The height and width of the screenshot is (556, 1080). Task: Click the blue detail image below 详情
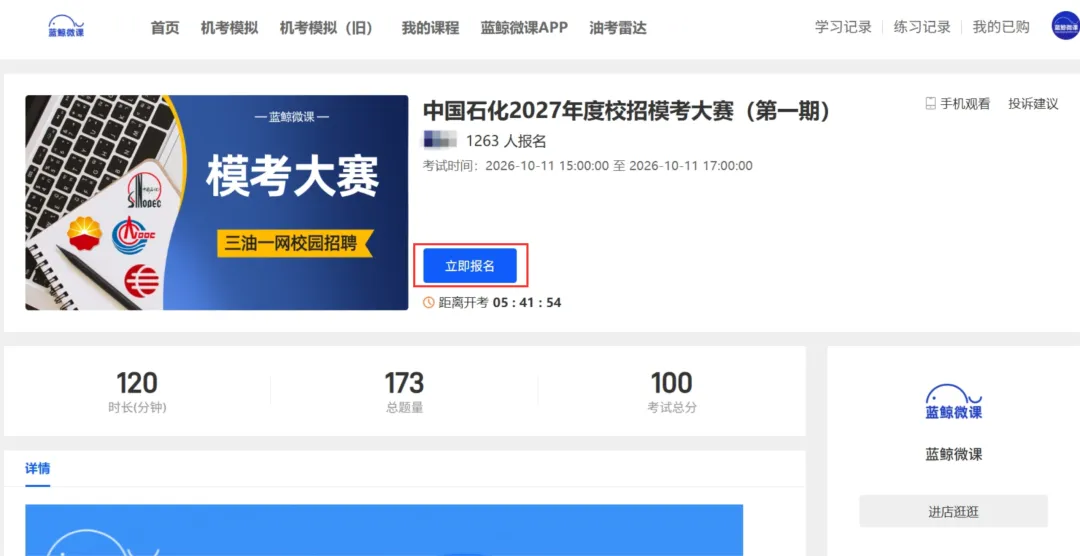[x=384, y=530]
